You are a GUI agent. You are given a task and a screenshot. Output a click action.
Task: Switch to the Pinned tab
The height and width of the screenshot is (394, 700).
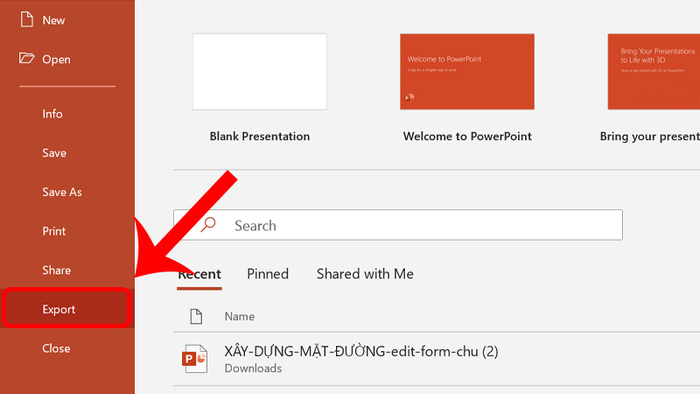click(268, 274)
